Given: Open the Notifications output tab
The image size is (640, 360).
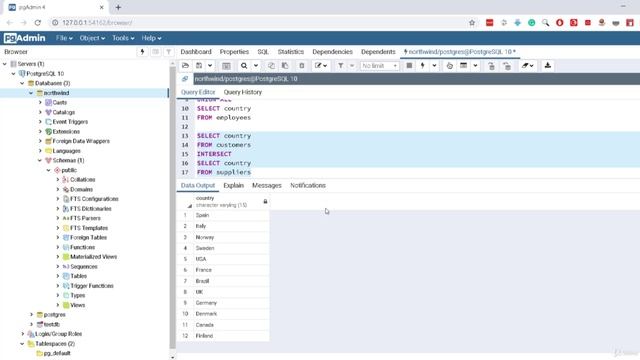Looking at the screenshot, I should pyautogui.click(x=308, y=185).
